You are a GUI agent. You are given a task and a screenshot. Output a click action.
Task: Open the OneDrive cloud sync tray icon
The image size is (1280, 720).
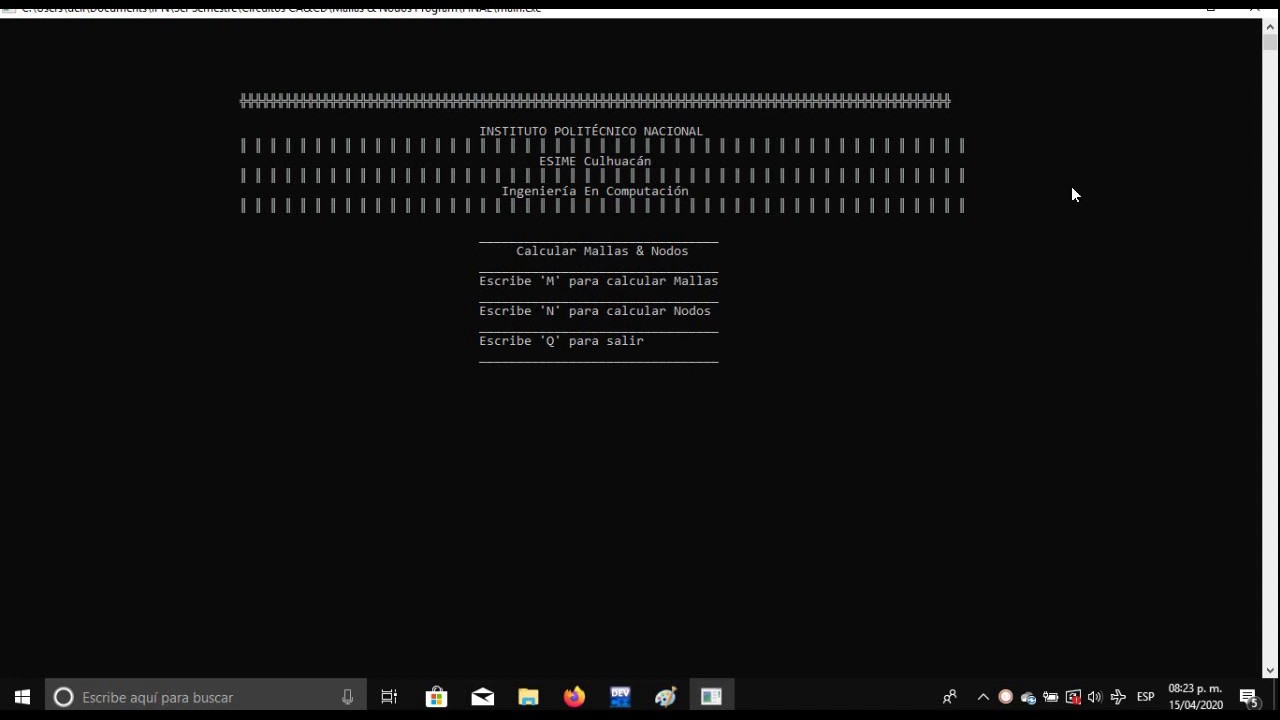(x=1028, y=697)
